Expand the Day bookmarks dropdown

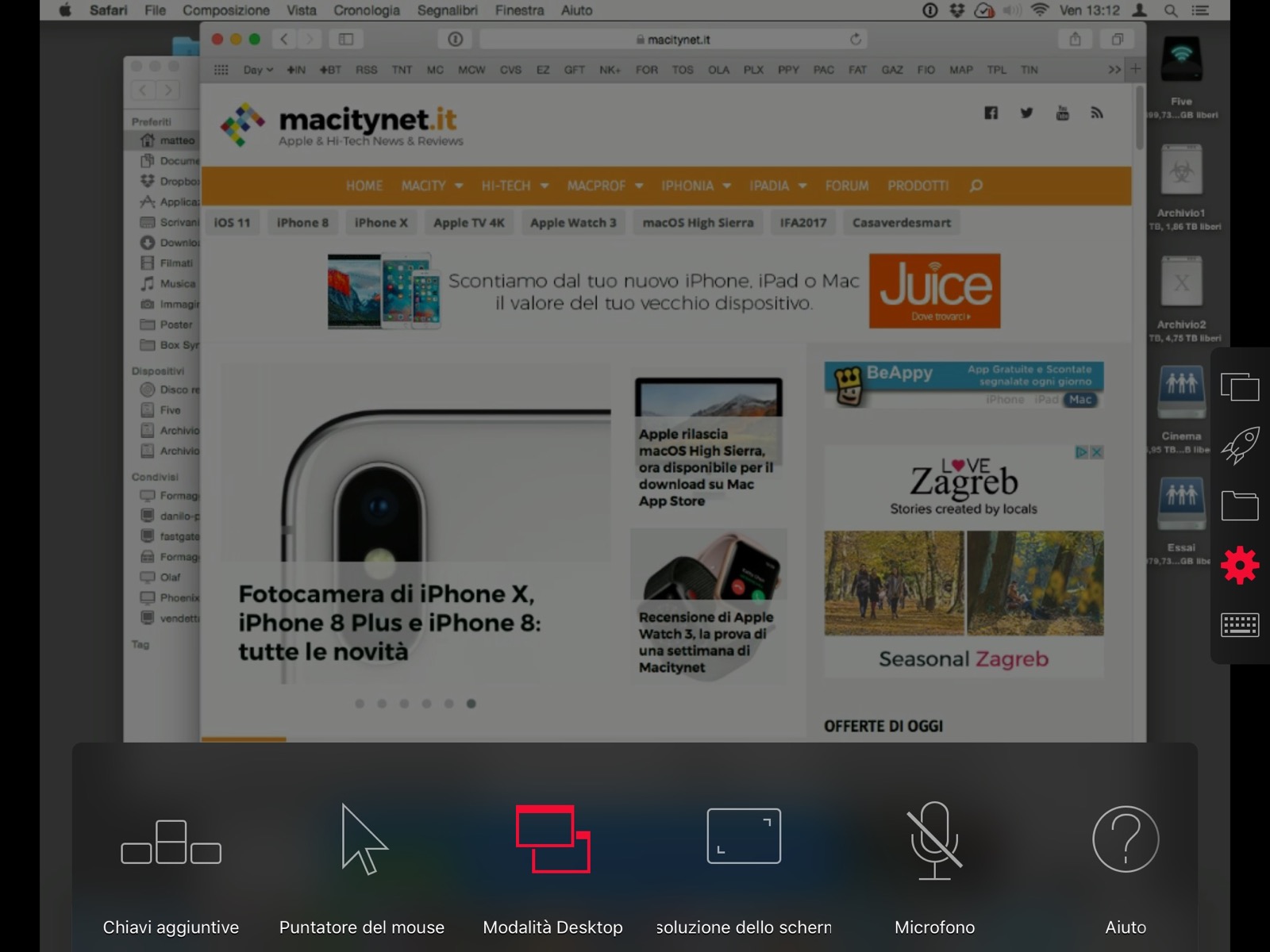click(x=258, y=70)
